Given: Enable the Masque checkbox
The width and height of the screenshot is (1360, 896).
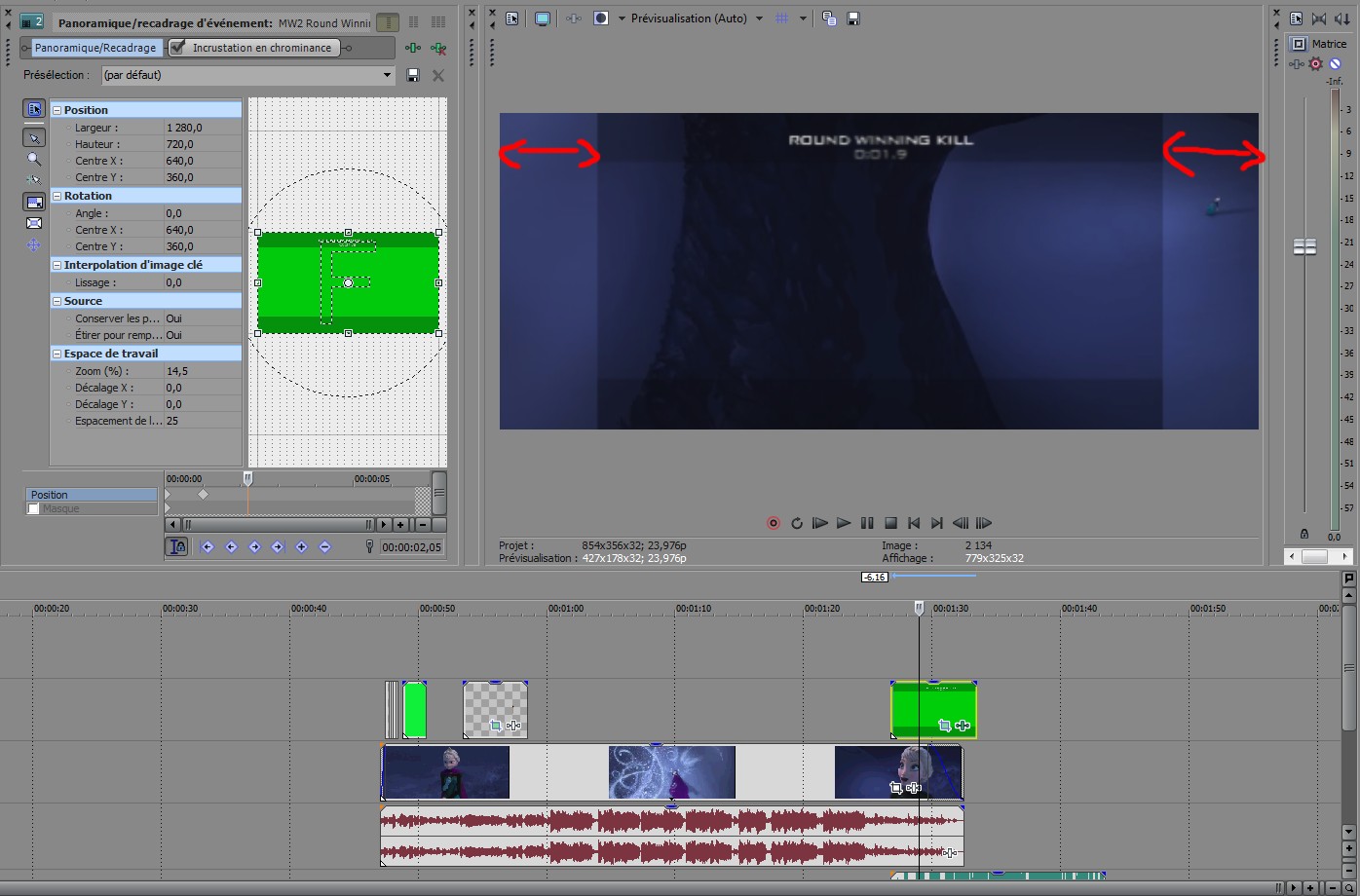Looking at the screenshot, I should [33, 508].
